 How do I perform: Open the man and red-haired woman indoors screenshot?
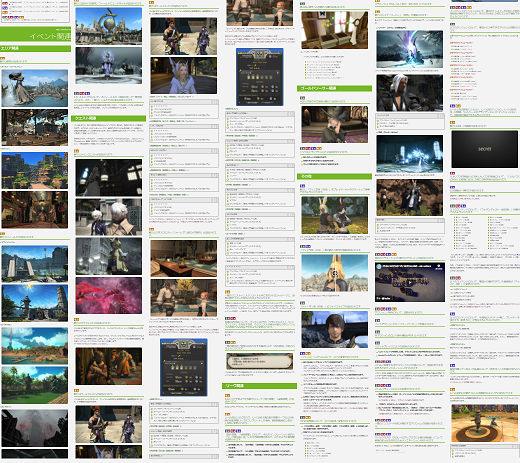[184, 298]
